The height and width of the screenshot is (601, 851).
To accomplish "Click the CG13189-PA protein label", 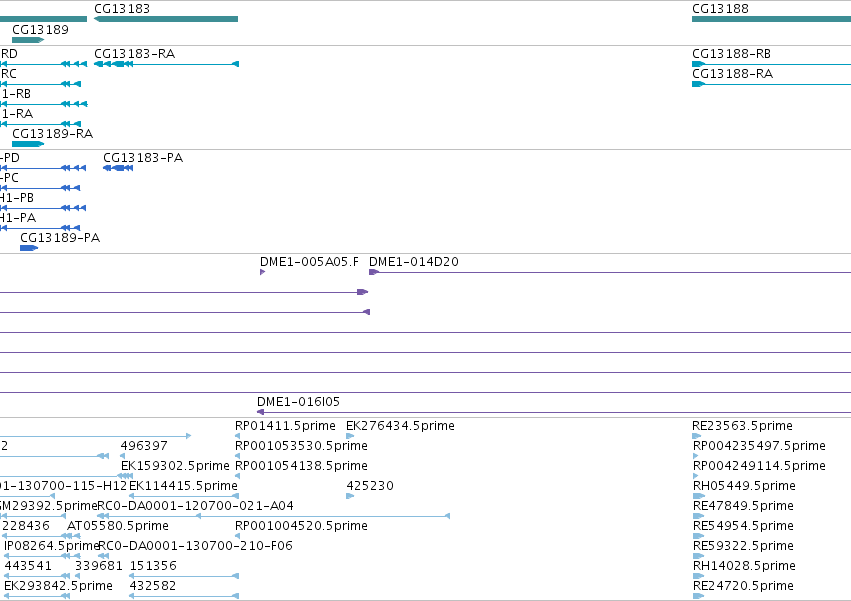I will (60, 238).
